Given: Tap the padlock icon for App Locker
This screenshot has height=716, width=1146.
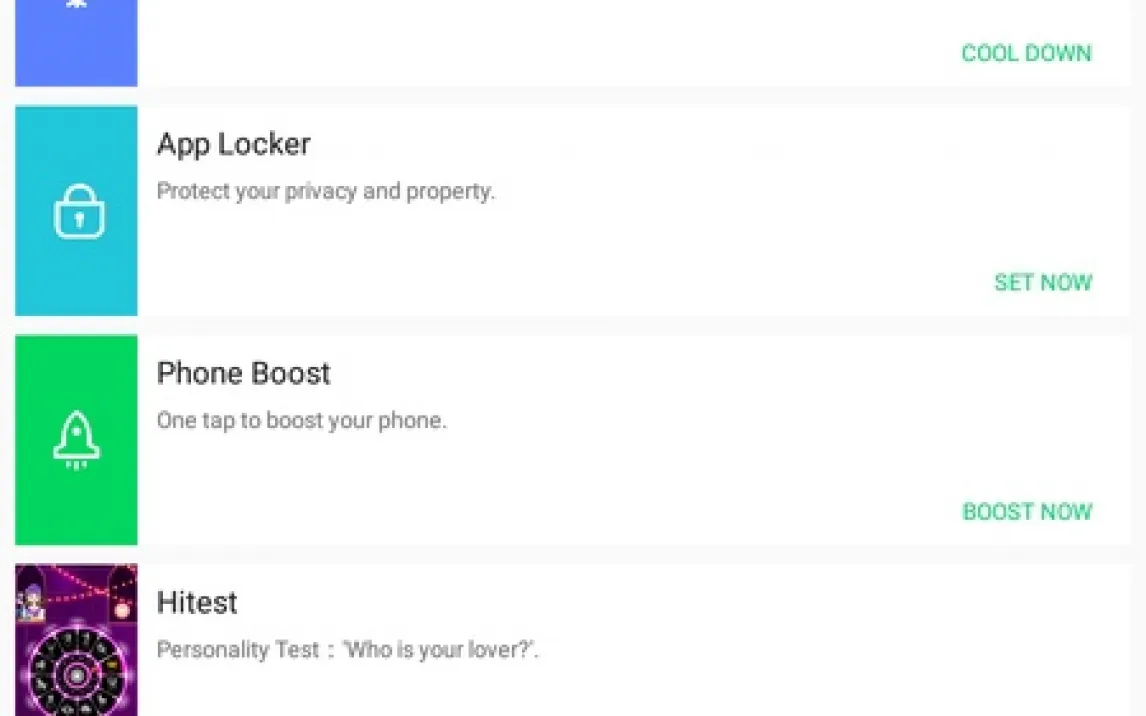Looking at the screenshot, I should 78,211.
